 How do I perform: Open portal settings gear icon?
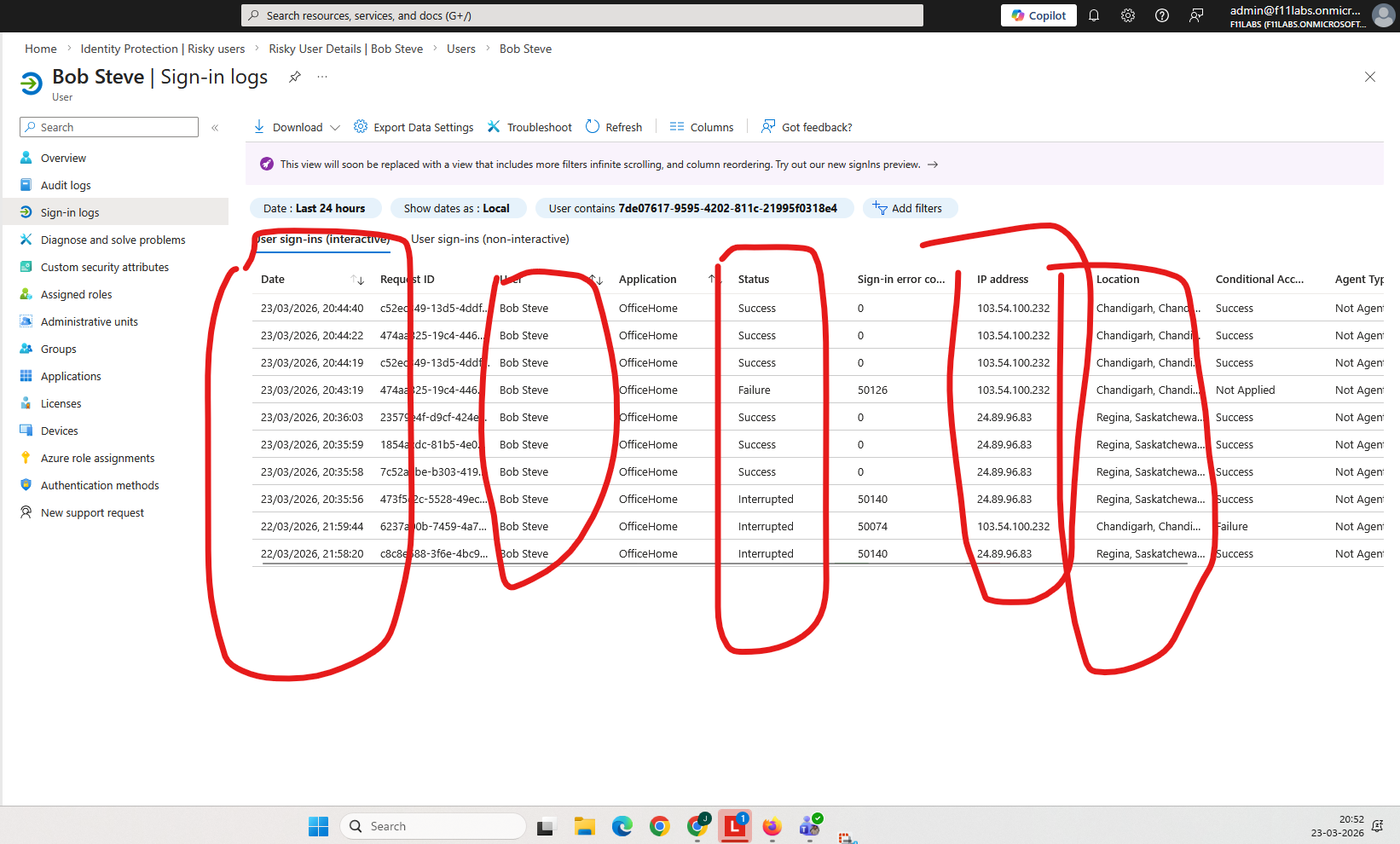1128,15
